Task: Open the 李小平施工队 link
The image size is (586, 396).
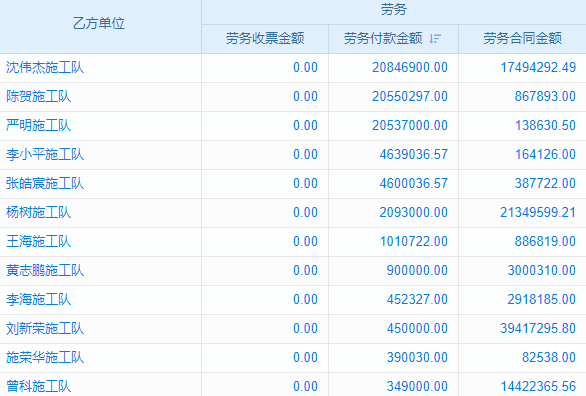Action: pyautogui.click(x=45, y=155)
